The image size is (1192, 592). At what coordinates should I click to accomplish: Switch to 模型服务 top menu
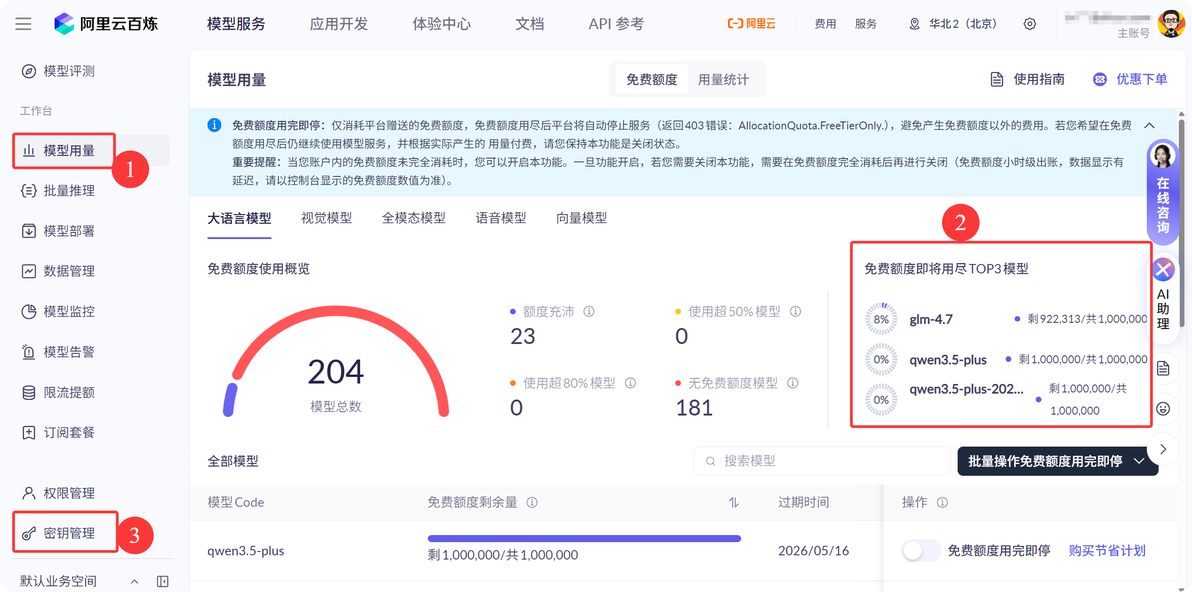tap(236, 24)
